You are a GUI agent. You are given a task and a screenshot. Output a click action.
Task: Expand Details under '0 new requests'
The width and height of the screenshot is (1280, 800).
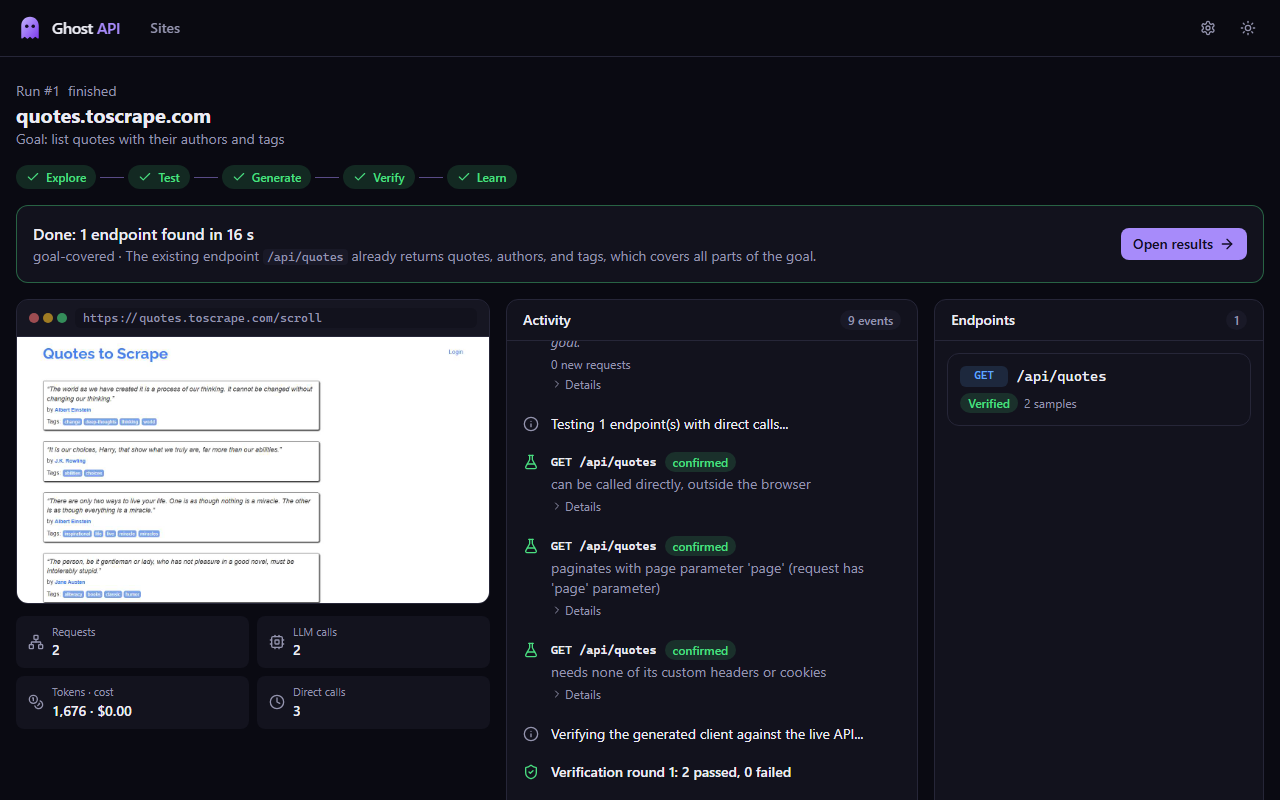click(576, 385)
